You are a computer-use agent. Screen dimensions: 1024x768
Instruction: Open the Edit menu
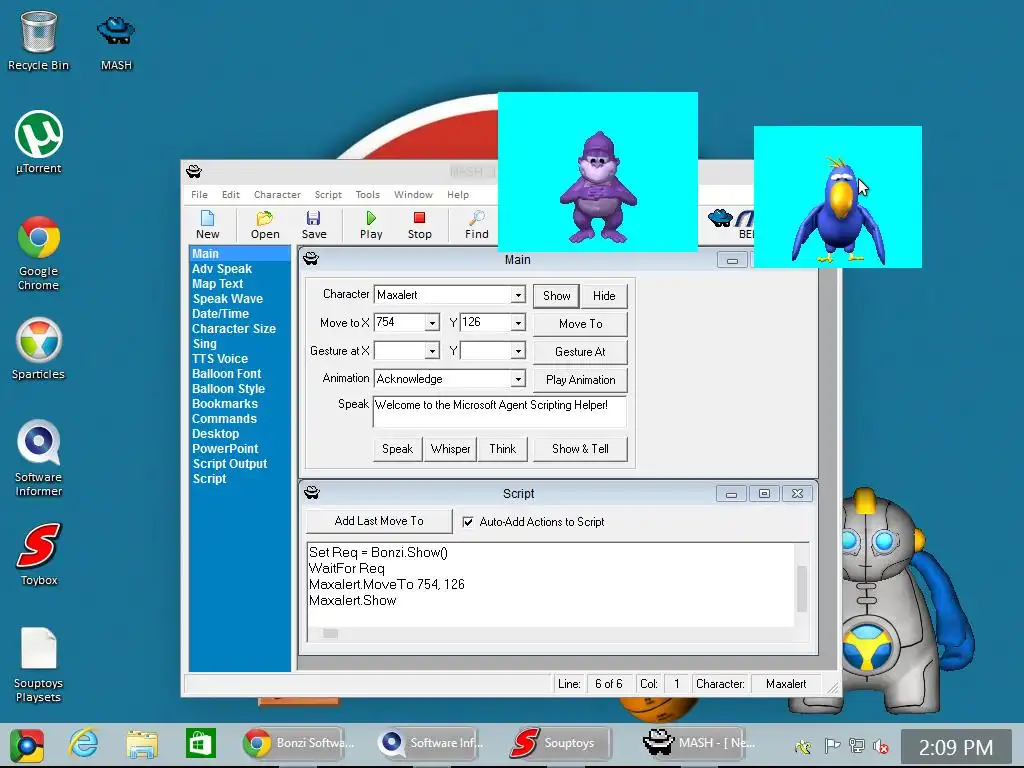point(231,195)
